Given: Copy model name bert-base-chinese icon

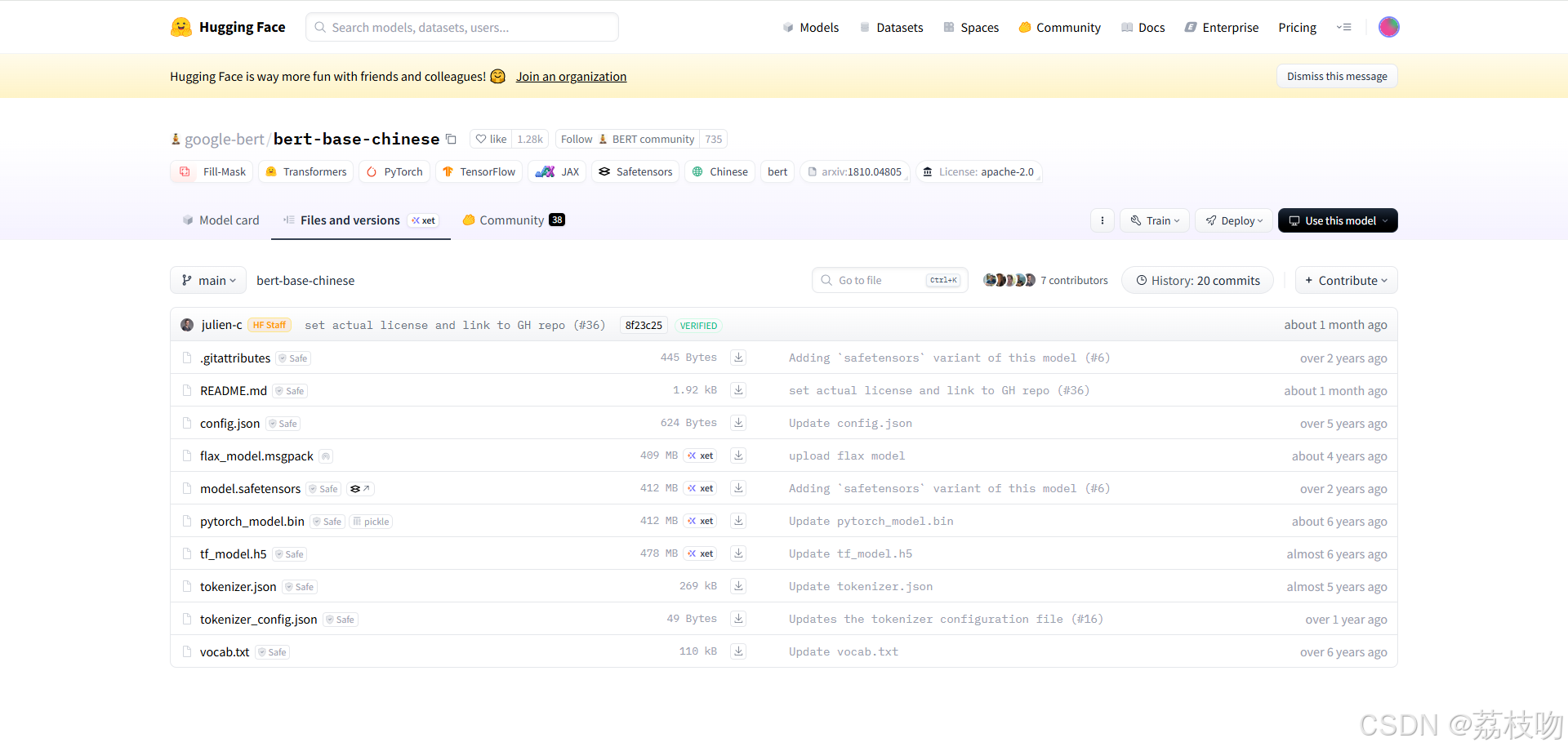Looking at the screenshot, I should 451,139.
